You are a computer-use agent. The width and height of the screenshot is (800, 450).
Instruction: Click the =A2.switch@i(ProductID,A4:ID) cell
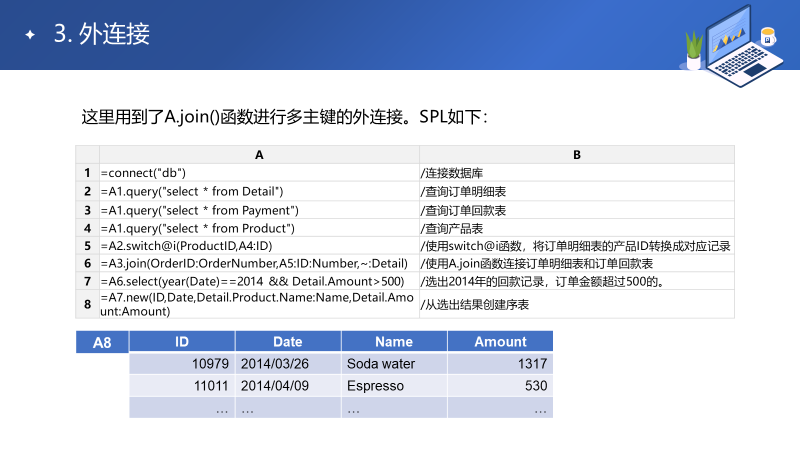coord(259,245)
